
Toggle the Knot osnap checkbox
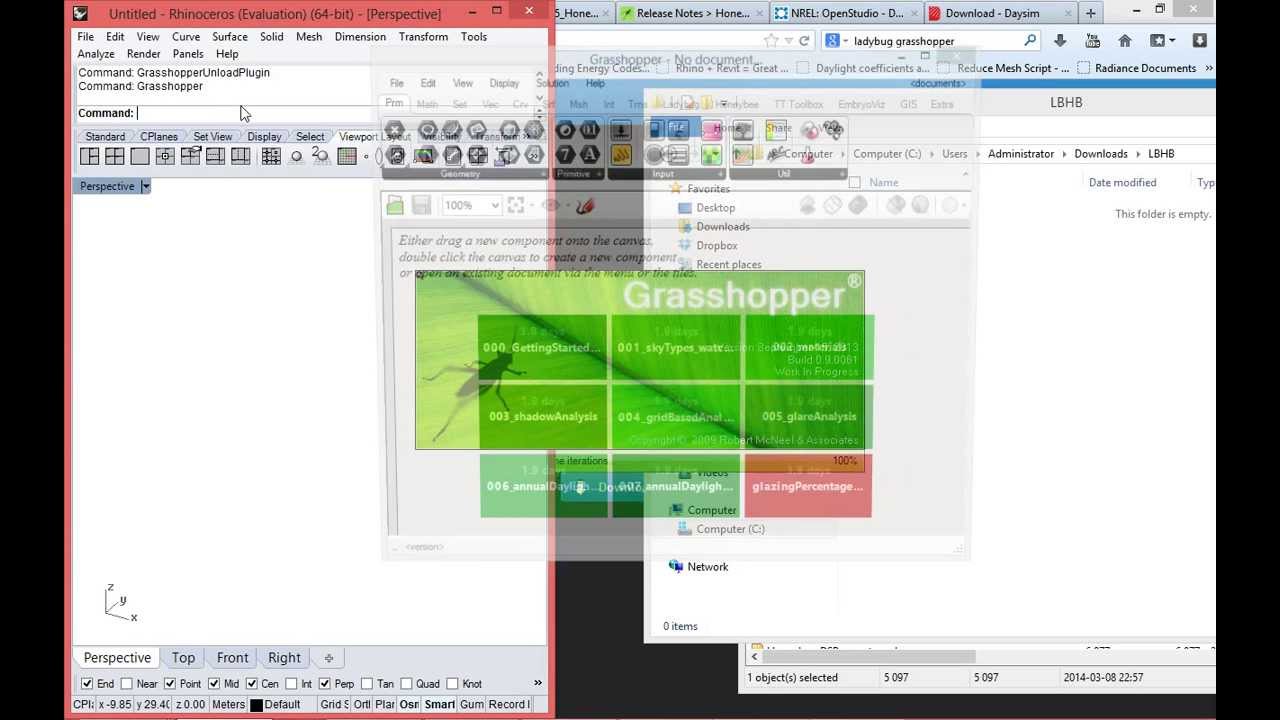point(452,684)
